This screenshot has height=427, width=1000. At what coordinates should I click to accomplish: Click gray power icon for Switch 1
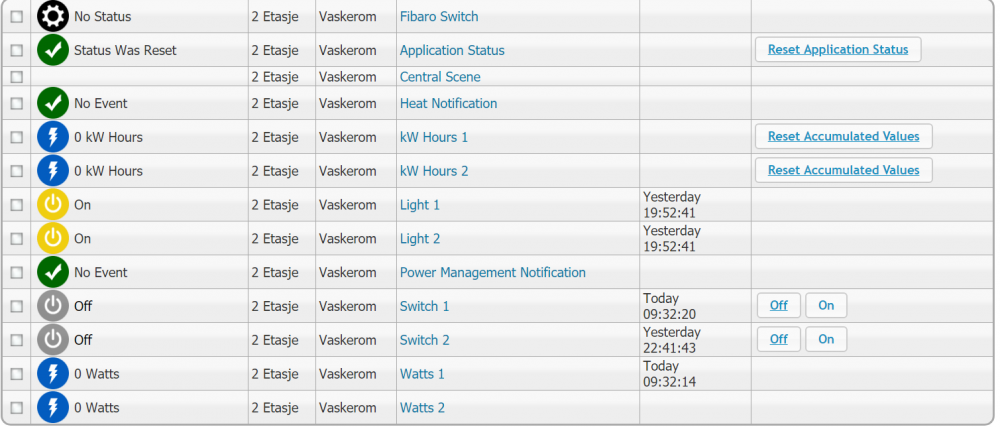pos(52,306)
